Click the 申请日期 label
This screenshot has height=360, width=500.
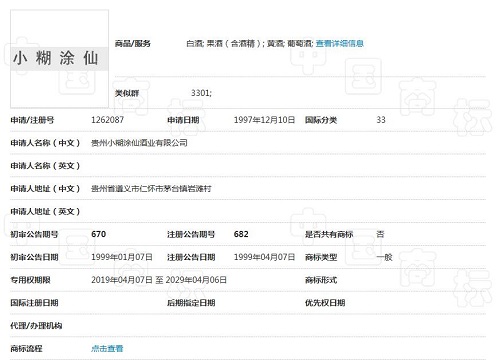pos(183,120)
